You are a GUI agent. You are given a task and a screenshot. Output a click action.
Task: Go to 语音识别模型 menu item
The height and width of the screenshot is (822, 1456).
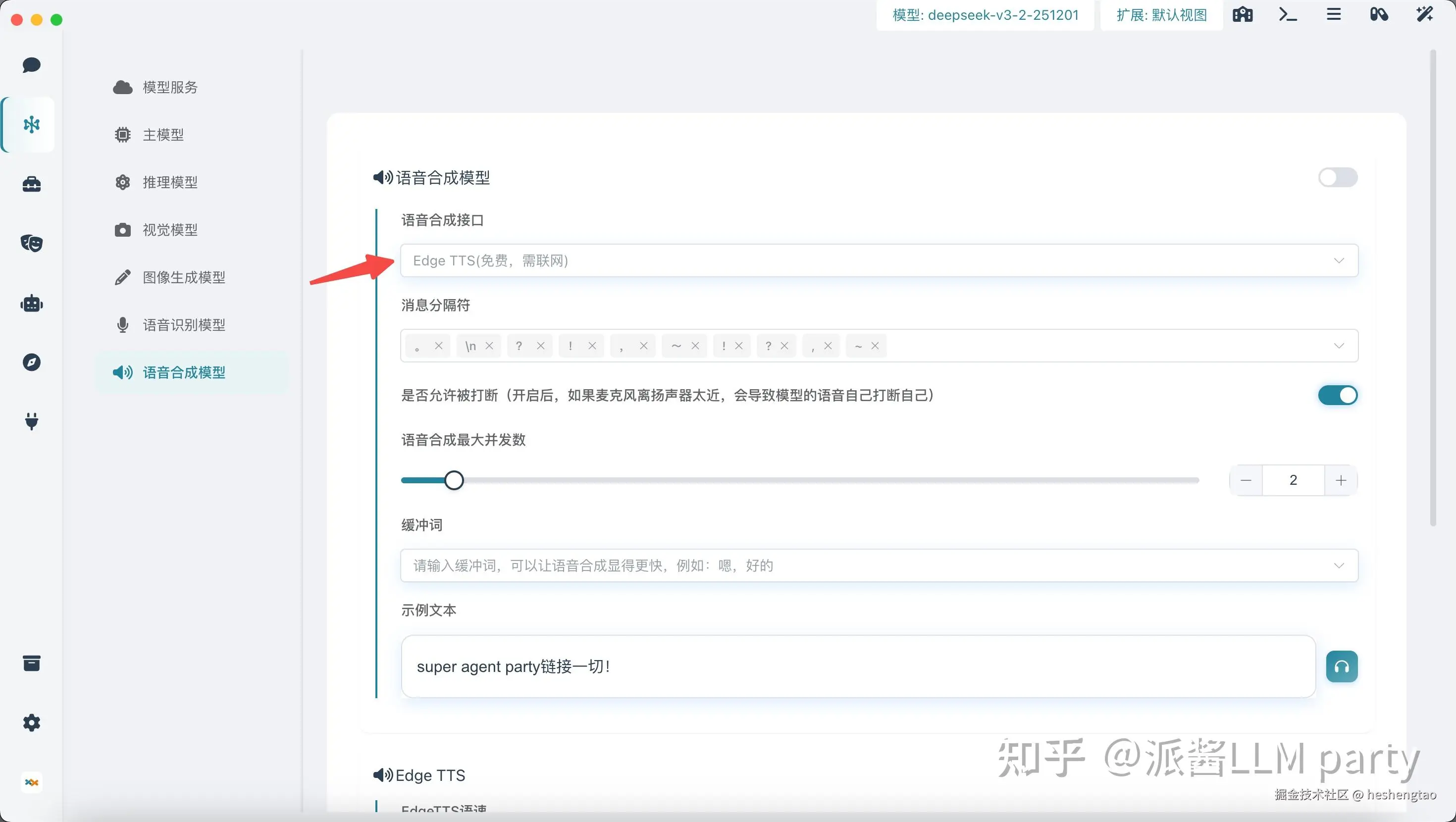(x=184, y=325)
